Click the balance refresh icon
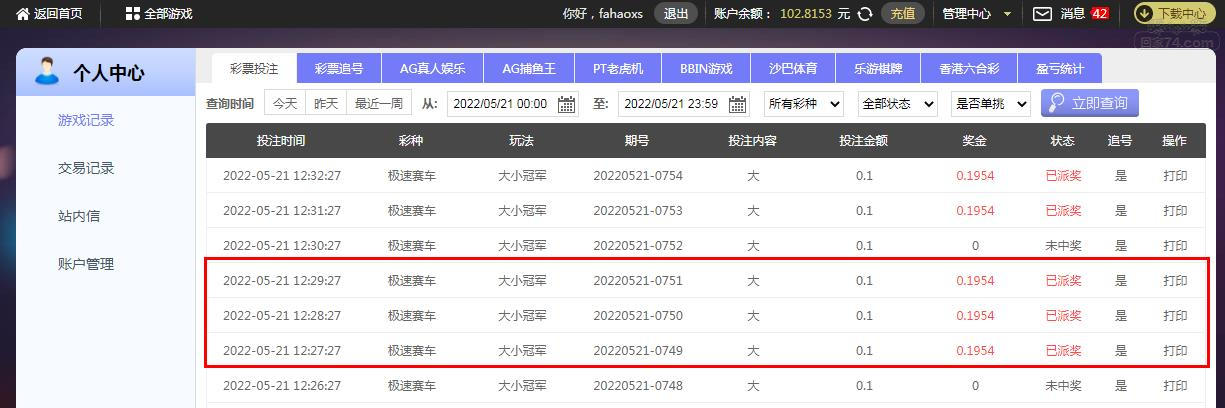1225x408 pixels. click(x=865, y=14)
